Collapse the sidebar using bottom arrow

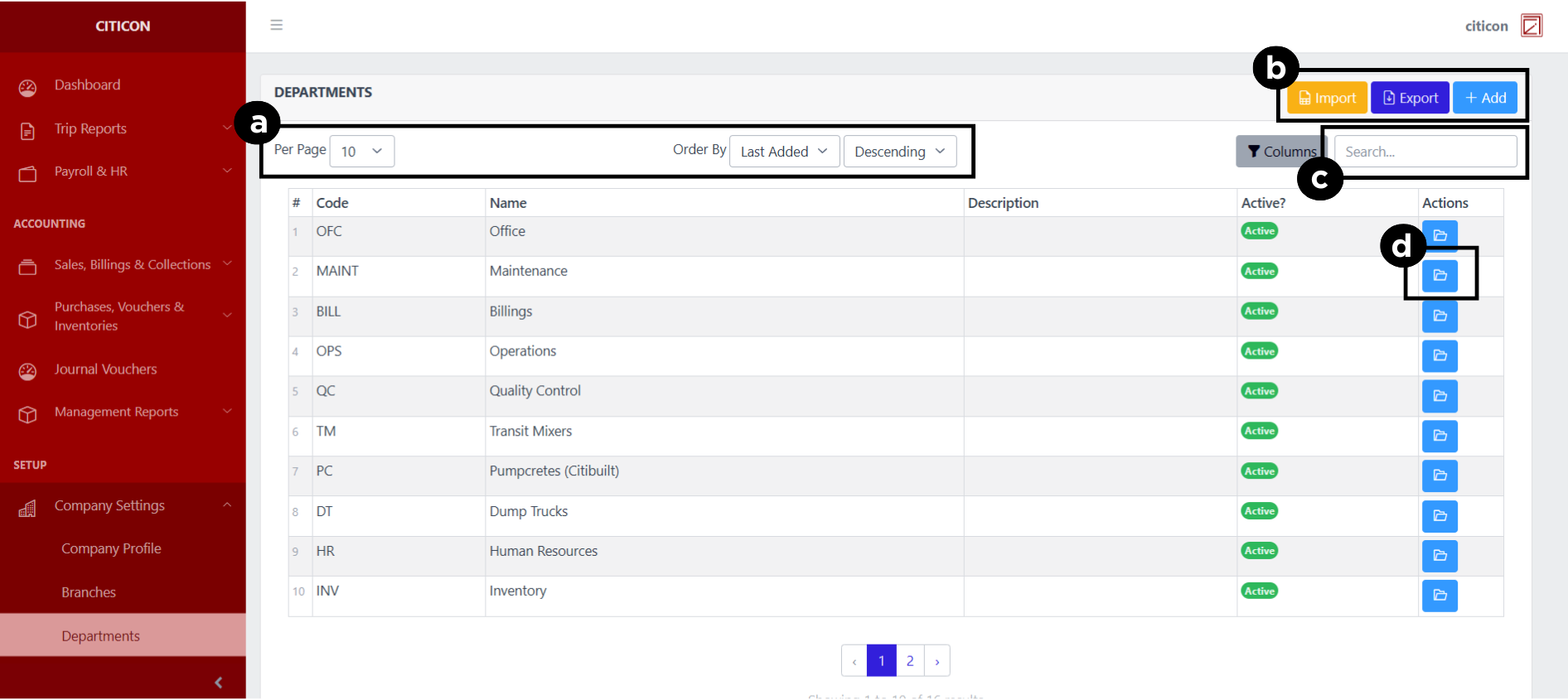218,683
